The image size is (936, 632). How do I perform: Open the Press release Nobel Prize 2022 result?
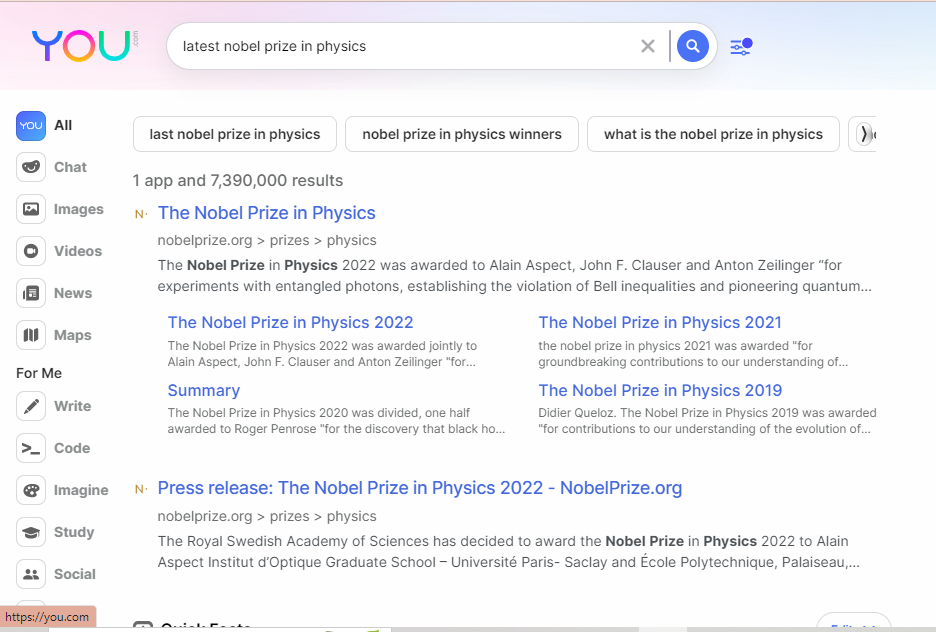(420, 488)
